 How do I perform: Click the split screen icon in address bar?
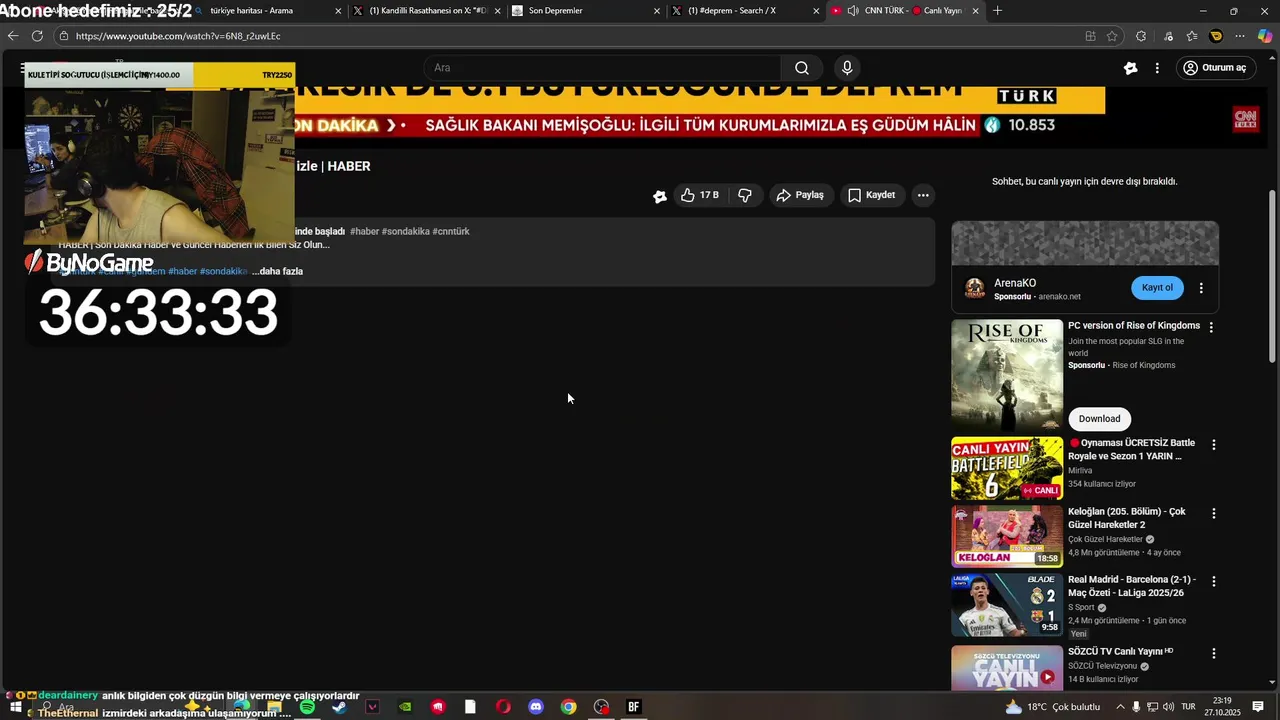[1090, 36]
